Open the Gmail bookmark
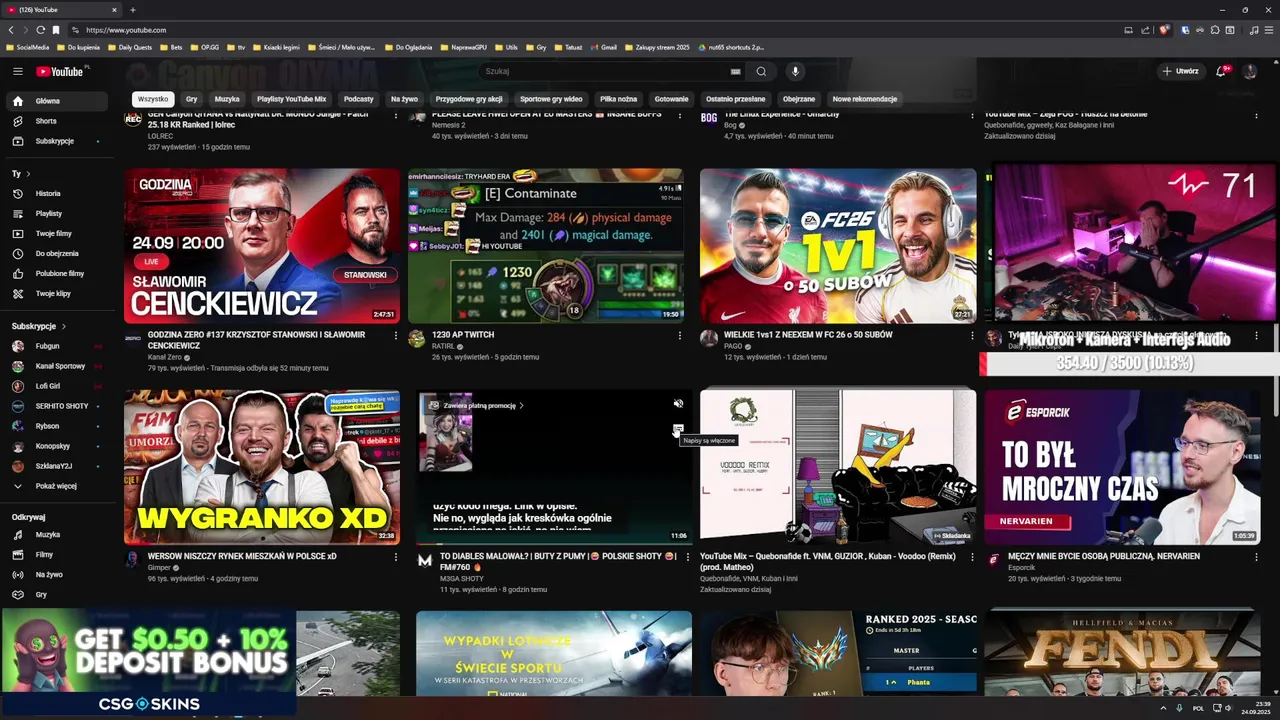 pyautogui.click(x=604, y=47)
